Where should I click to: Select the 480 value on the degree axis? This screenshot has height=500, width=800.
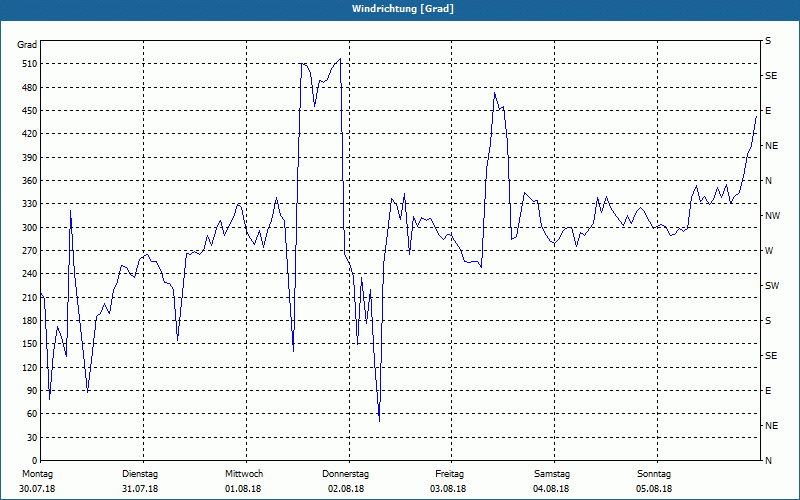click(30, 88)
